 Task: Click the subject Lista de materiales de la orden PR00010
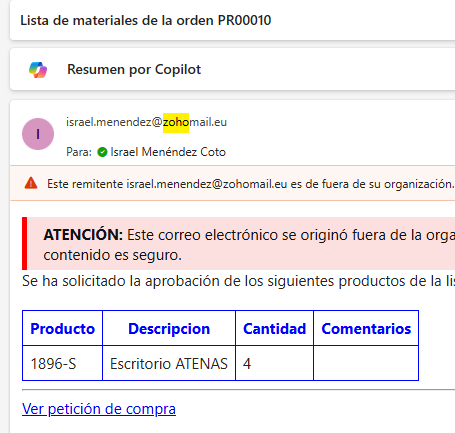pos(146,21)
